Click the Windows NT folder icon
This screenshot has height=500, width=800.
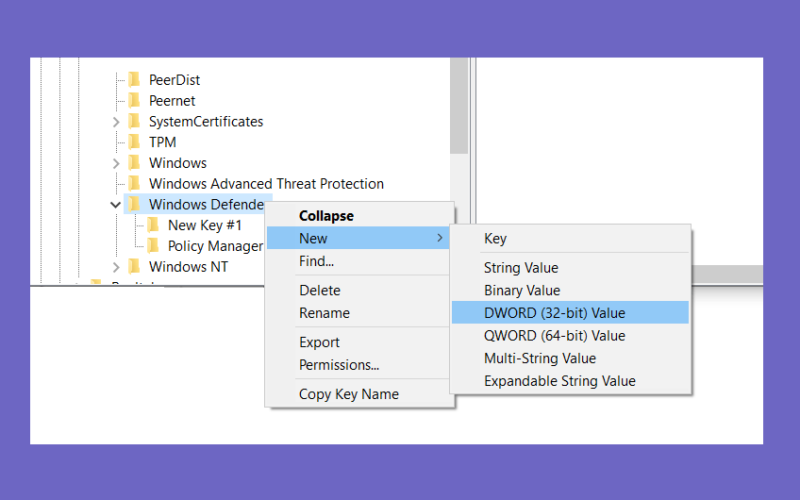(134, 267)
